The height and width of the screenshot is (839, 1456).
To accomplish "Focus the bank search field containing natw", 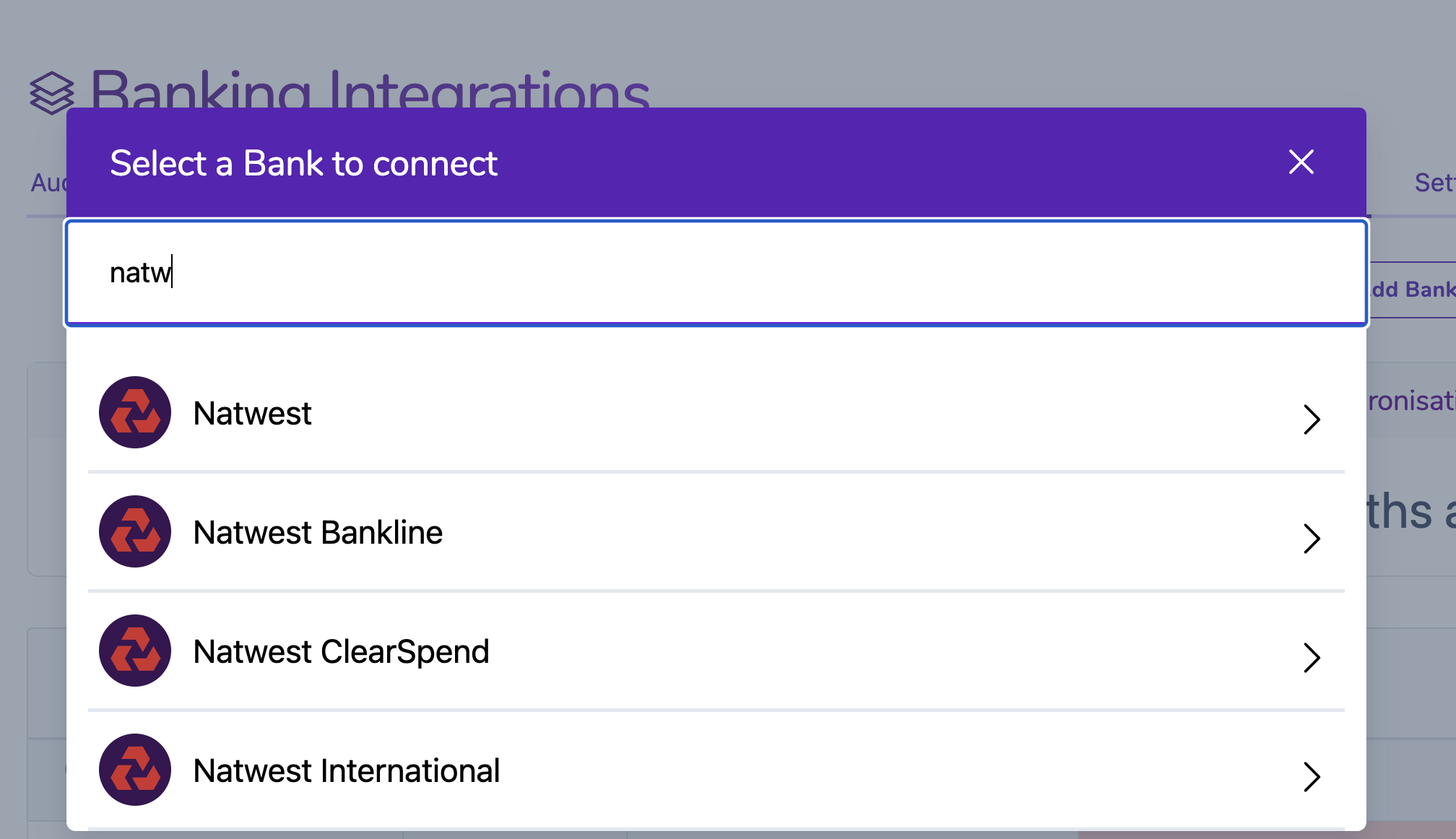I will (x=716, y=273).
